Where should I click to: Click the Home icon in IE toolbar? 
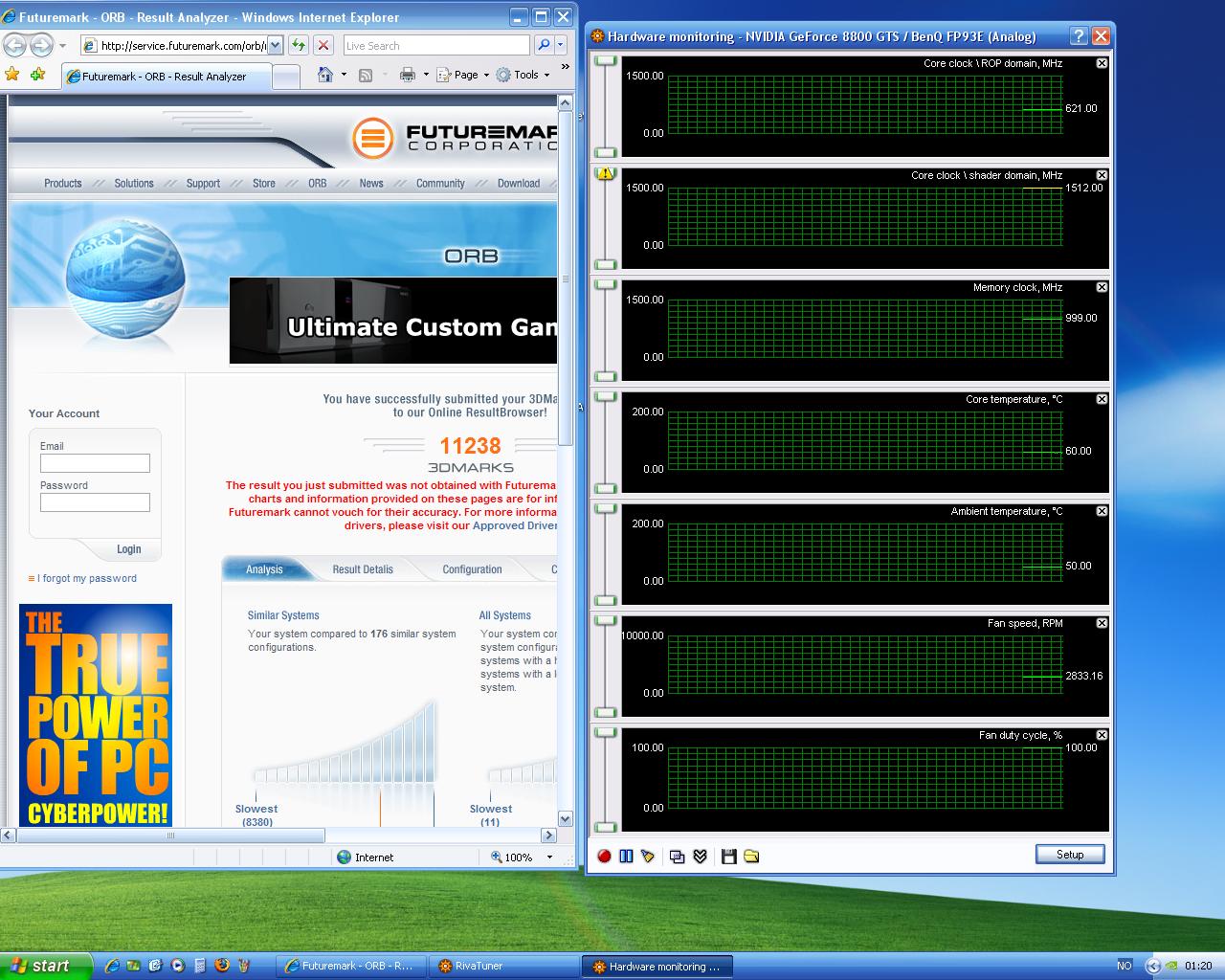pyautogui.click(x=325, y=75)
